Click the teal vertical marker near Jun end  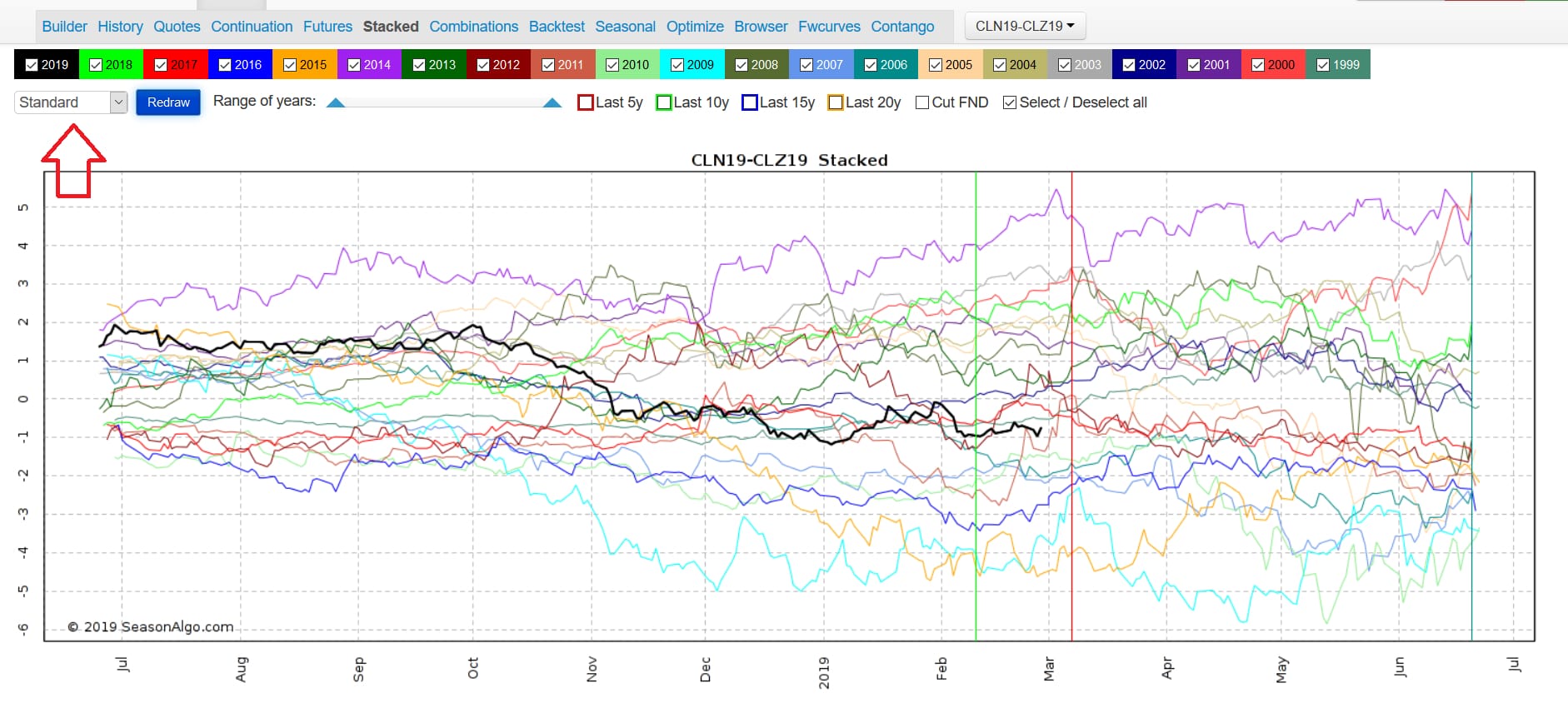coord(1471,406)
